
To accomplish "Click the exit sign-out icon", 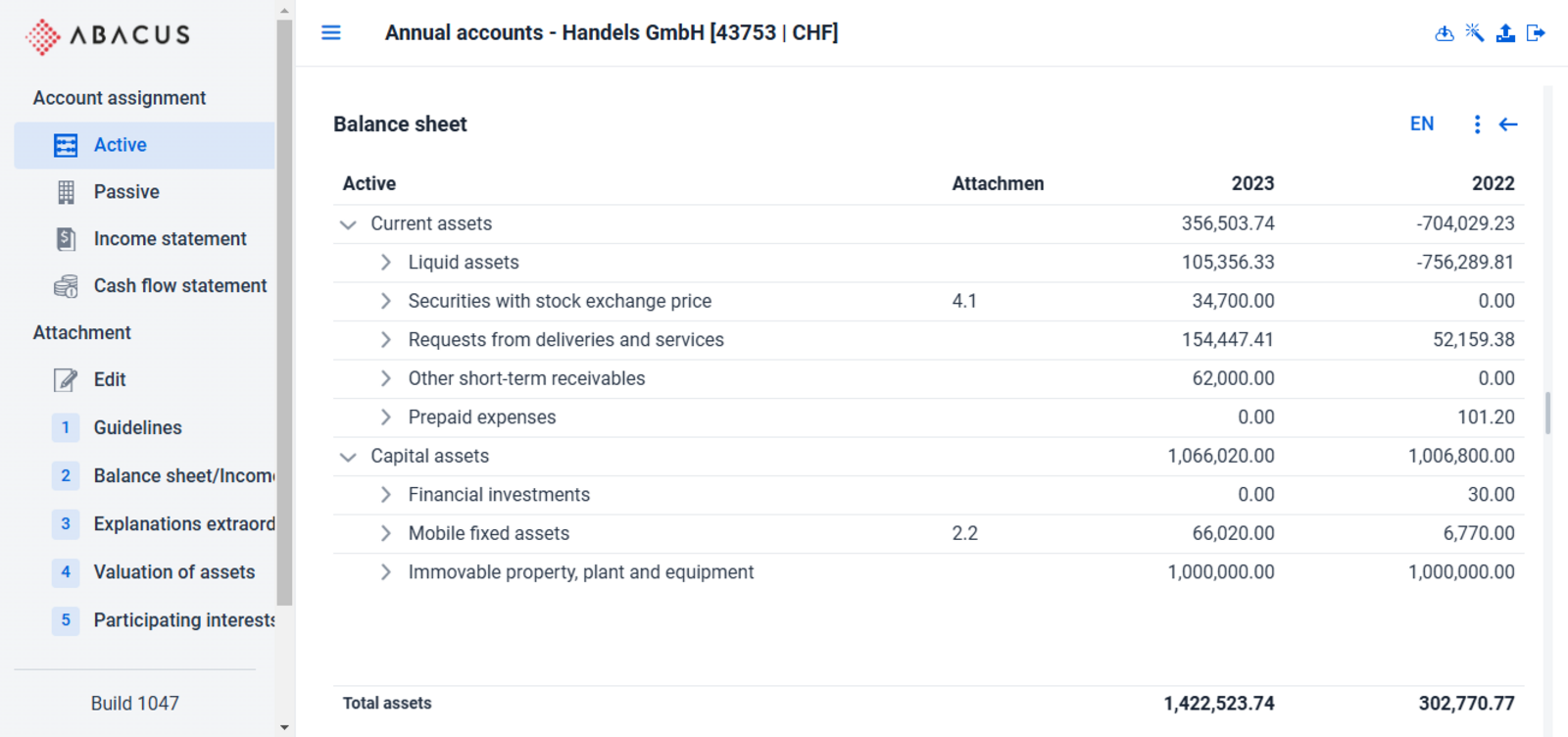I will coord(1536,33).
